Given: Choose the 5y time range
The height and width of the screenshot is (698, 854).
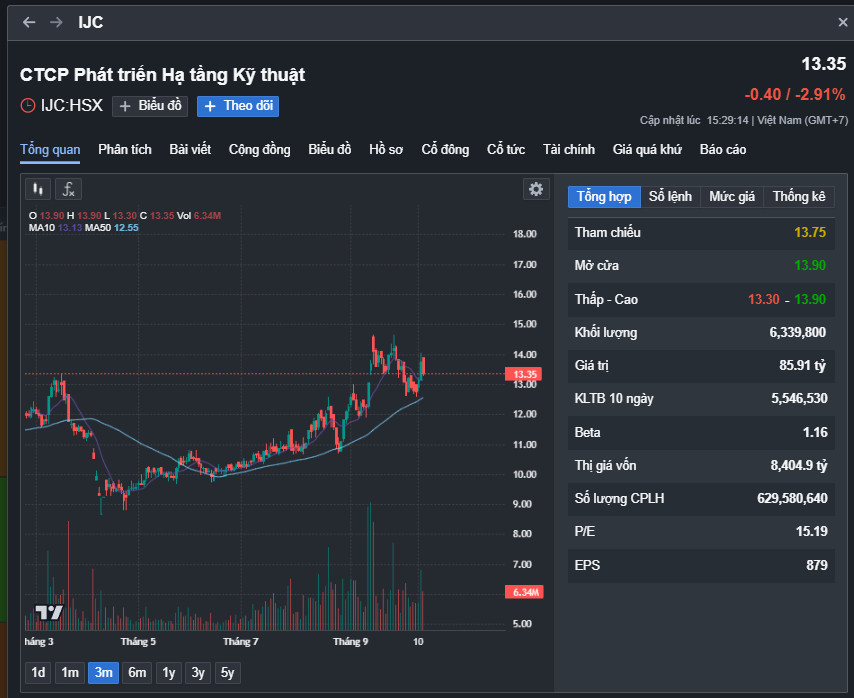Looking at the screenshot, I should 228,673.
